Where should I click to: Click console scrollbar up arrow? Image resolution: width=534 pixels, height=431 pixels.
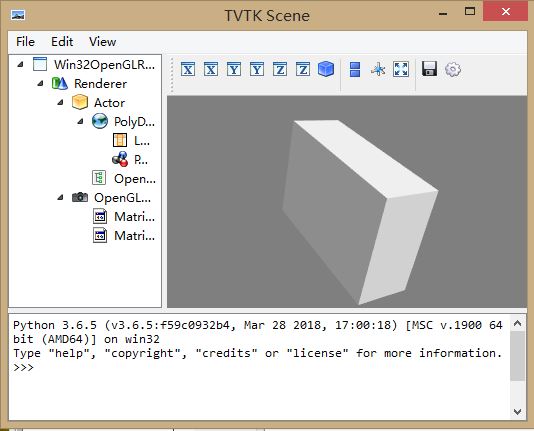(518, 323)
